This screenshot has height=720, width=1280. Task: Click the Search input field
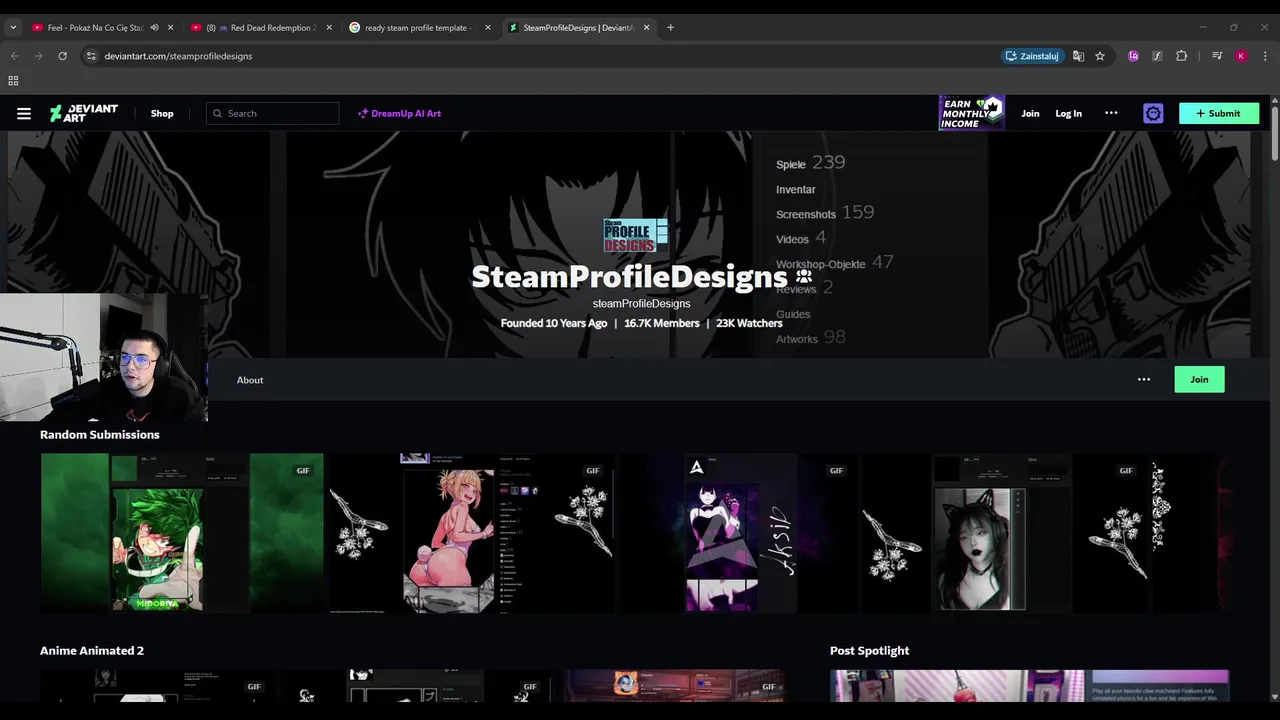[x=273, y=114]
